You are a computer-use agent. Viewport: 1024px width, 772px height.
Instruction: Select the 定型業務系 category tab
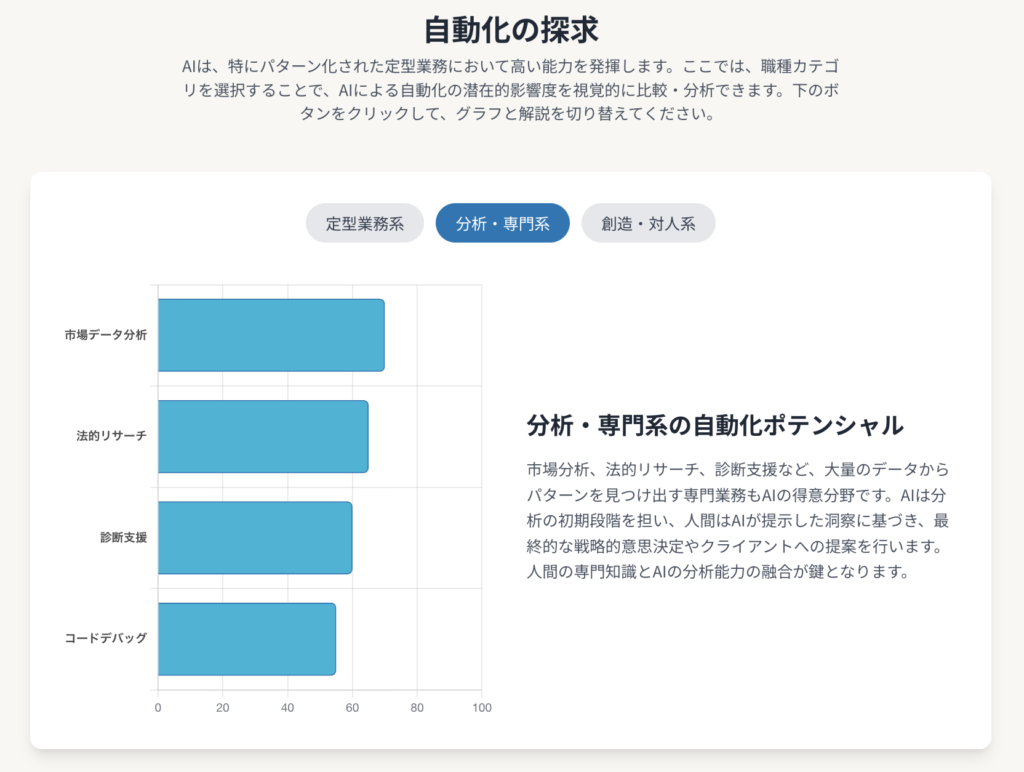pos(365,223)
